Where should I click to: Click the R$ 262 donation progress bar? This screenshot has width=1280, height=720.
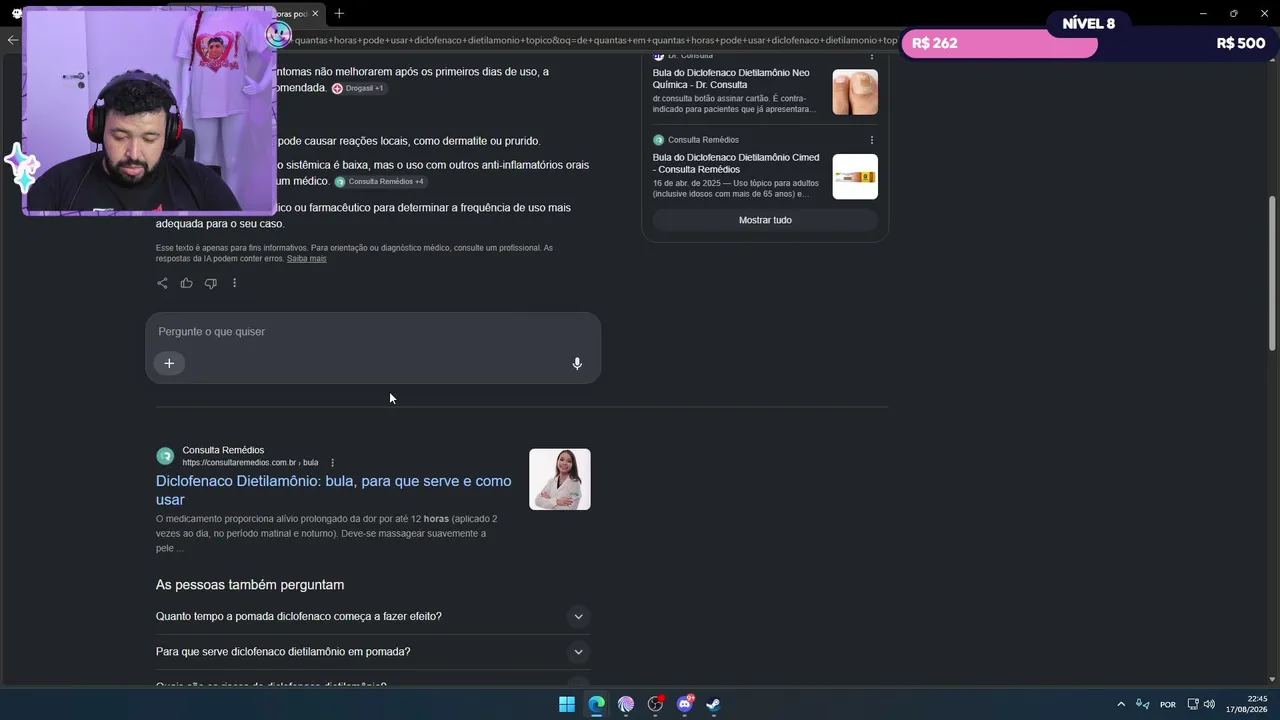point(1000,43)
